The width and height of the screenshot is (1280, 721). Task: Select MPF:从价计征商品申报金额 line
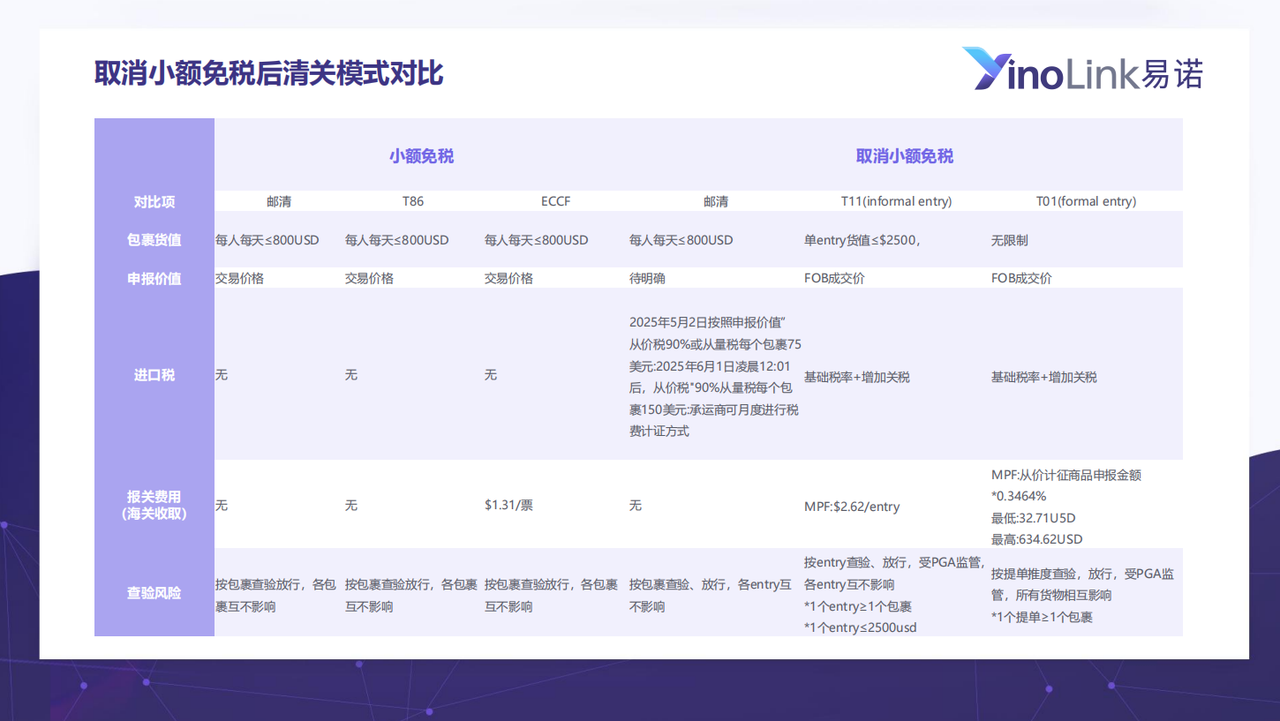point(1066,475)
